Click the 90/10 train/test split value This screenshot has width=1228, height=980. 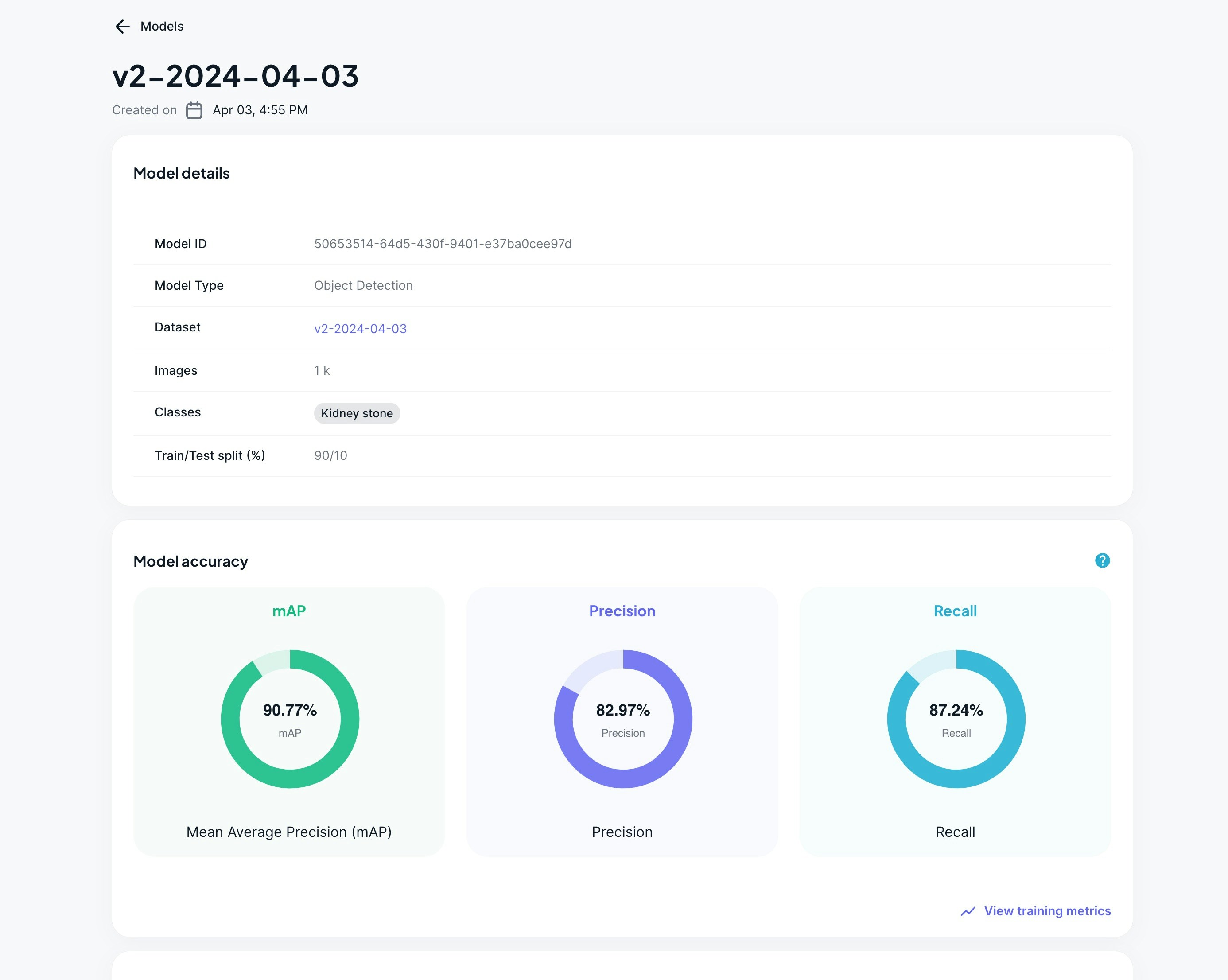coord(330,455)
